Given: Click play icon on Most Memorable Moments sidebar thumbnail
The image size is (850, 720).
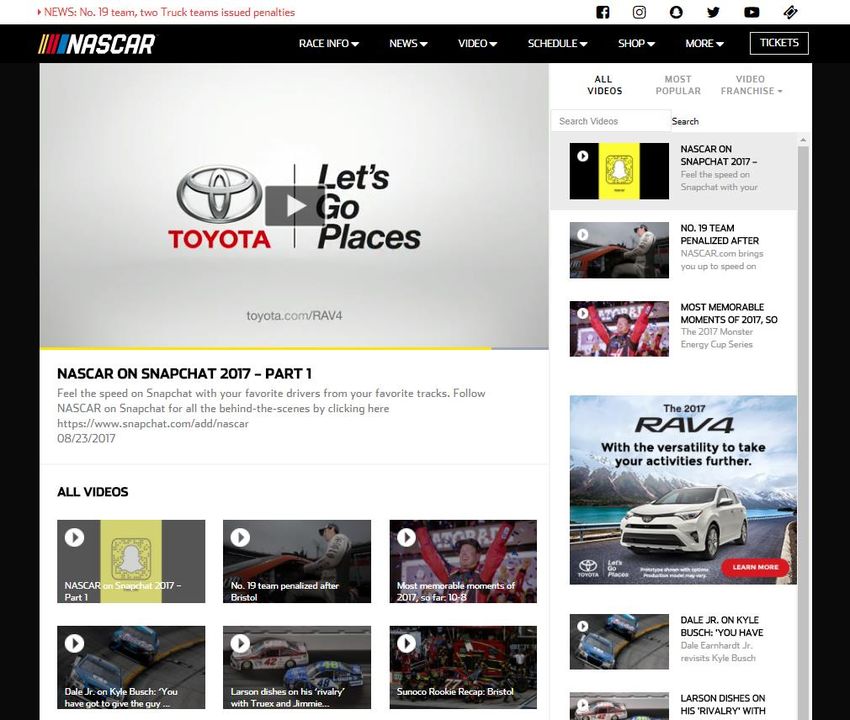Looking at the screenshot, I should click(x=583, y=313).
